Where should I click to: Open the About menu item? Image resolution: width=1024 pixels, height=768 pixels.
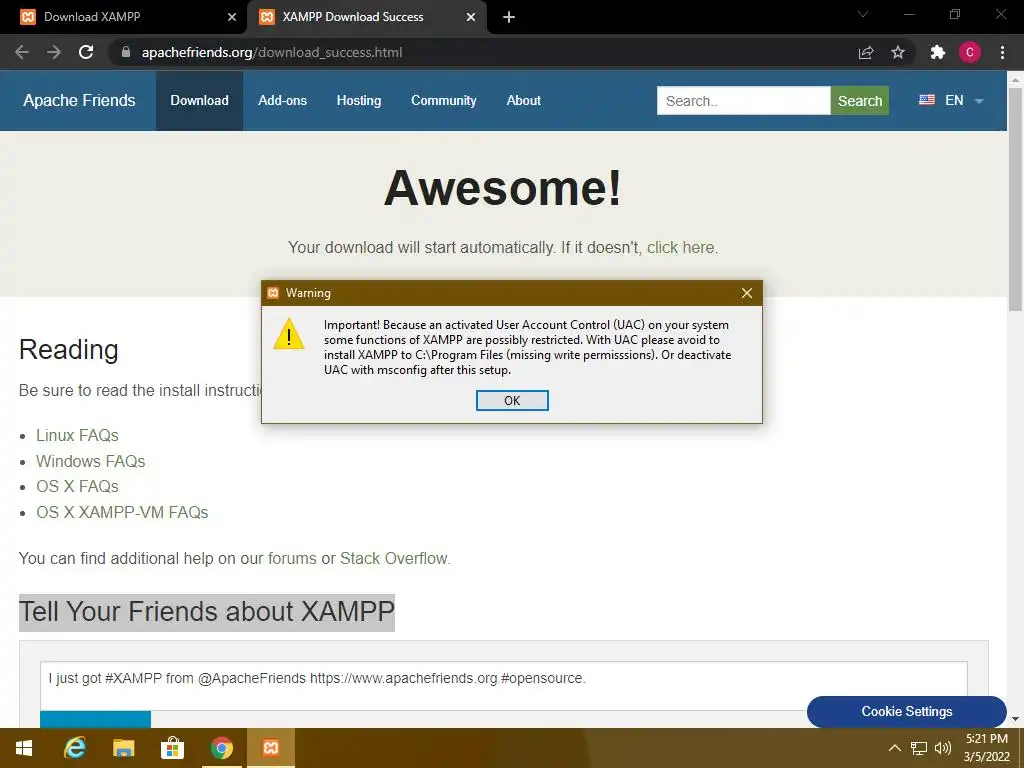click(523, 101)
